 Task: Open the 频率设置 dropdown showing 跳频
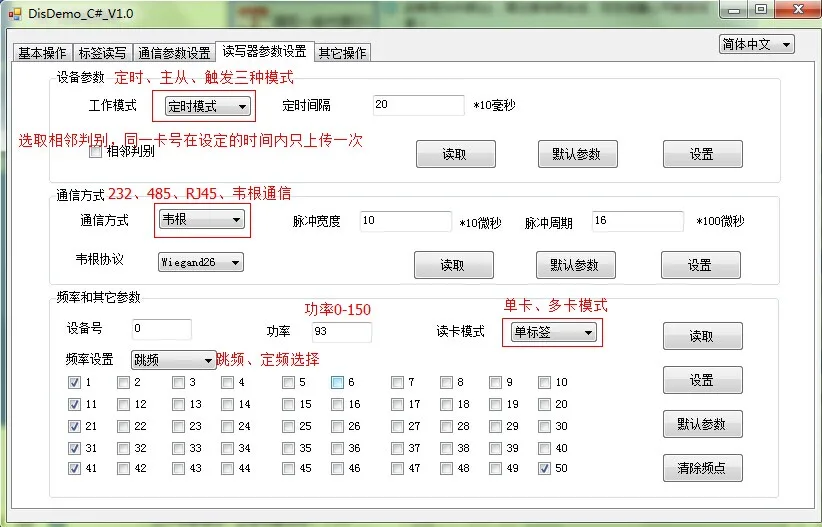[173, 360]
